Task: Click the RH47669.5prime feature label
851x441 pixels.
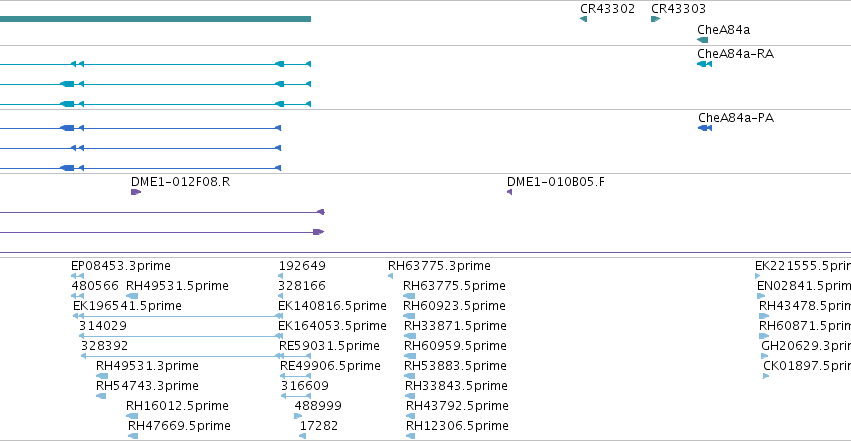Action: click(x=179, y=426)
